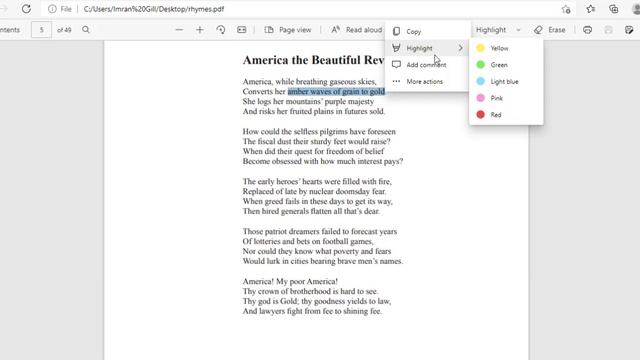Image resolution: width=640 pixels, height=360 pixels.
Task: Refresh the page with reload icon
Action: 26,9
